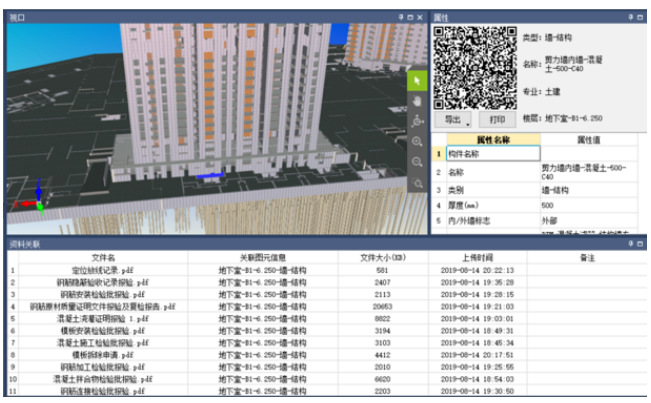Viewport: 651px width, 403px height.
Task: Select row 11 钢筋连接检验批报验.pdf
Action: pos(103,391)
